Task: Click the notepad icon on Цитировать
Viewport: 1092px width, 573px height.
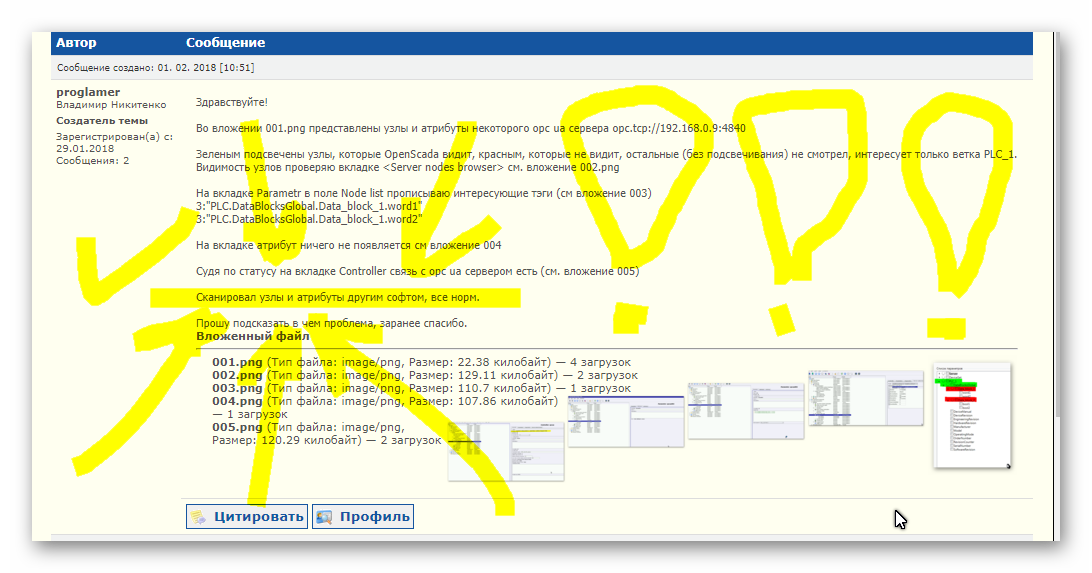Action: point(199,517)
